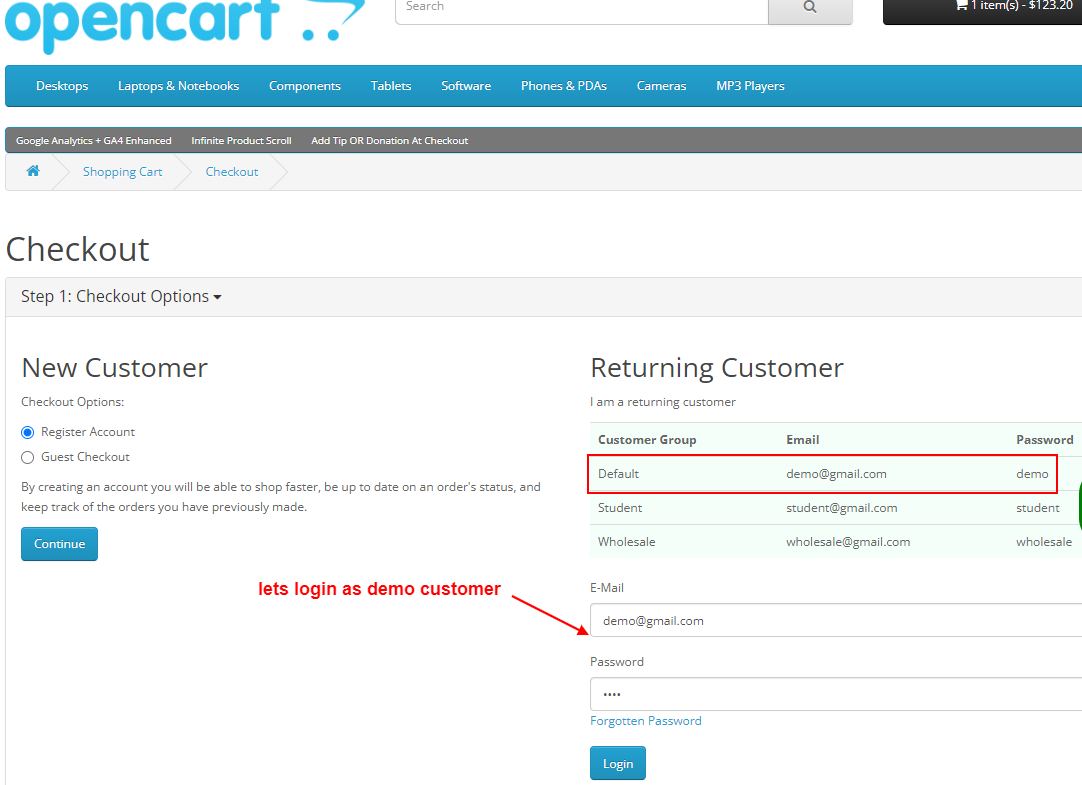
Task: Click the Continue button under New Customer
Action: point(59,543)
